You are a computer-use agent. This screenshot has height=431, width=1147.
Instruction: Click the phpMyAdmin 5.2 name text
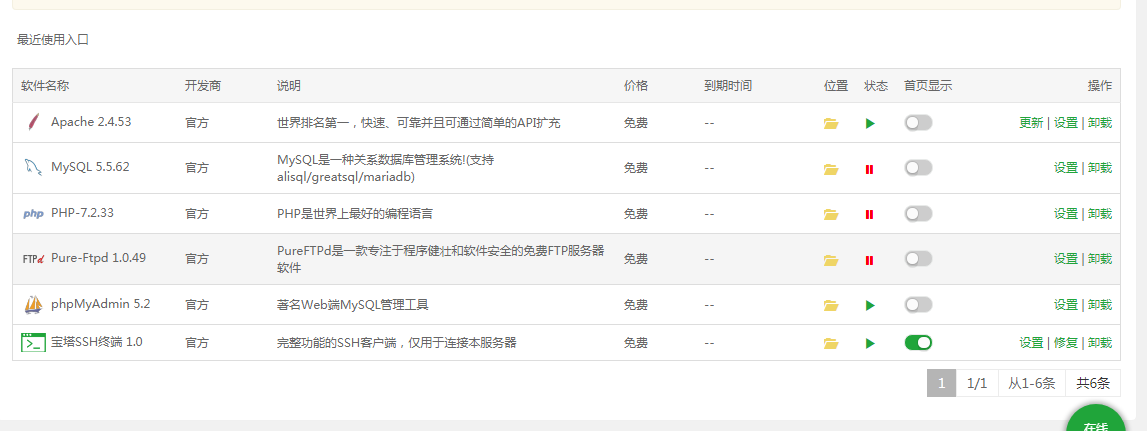tap(101, 304)
